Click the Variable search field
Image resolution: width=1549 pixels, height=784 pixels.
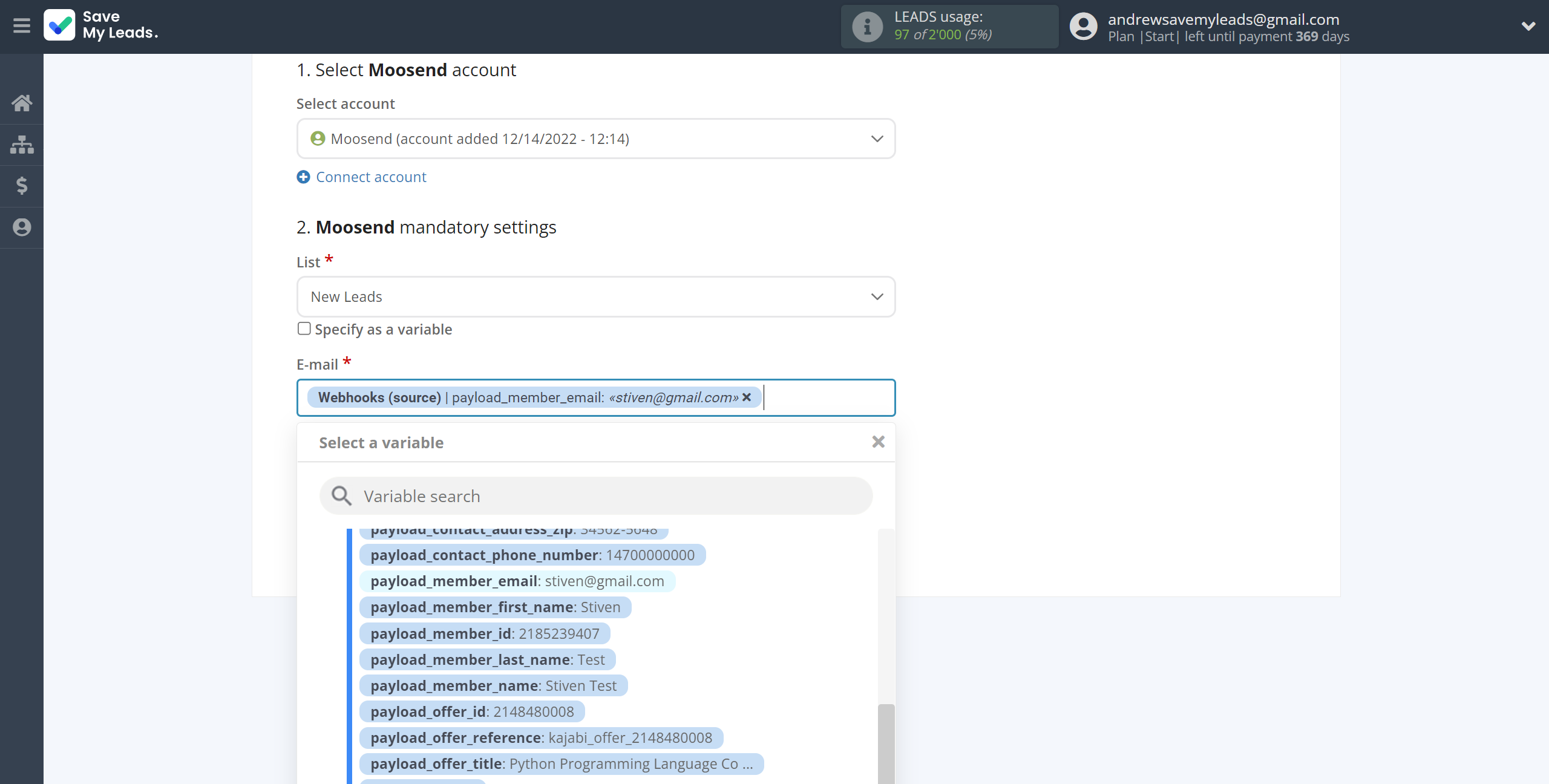[596, 496]
